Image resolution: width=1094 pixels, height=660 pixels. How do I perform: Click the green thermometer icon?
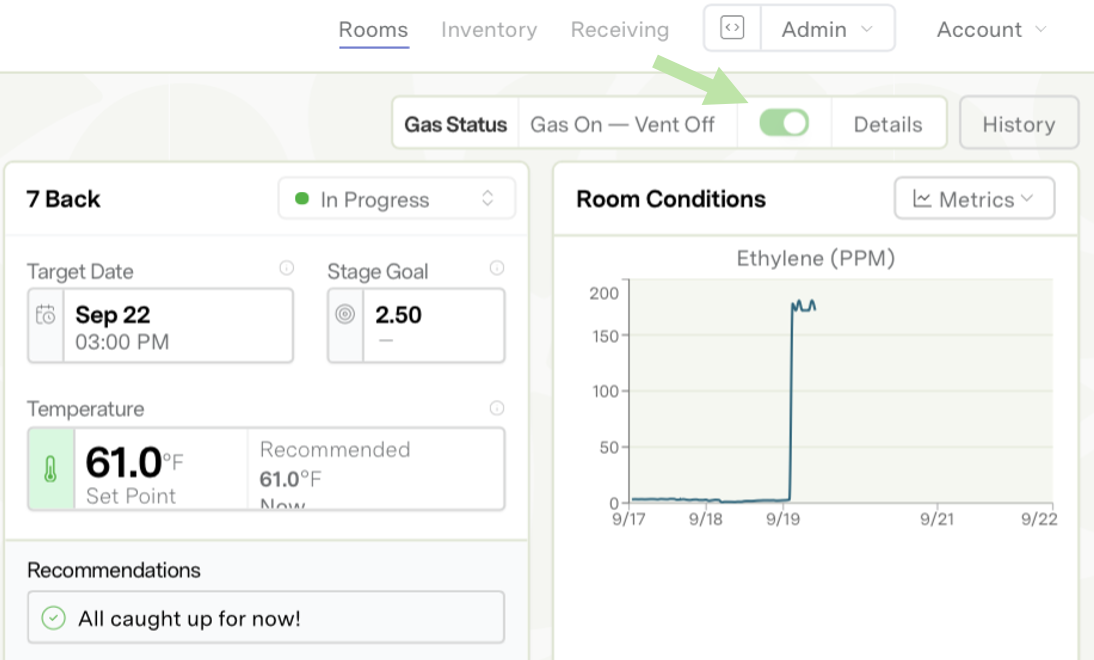[x=51, y=469]
